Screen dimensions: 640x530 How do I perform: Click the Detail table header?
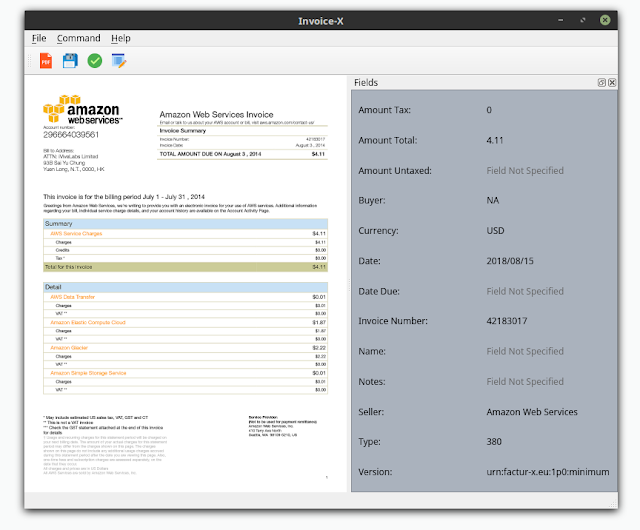(185, 287)
